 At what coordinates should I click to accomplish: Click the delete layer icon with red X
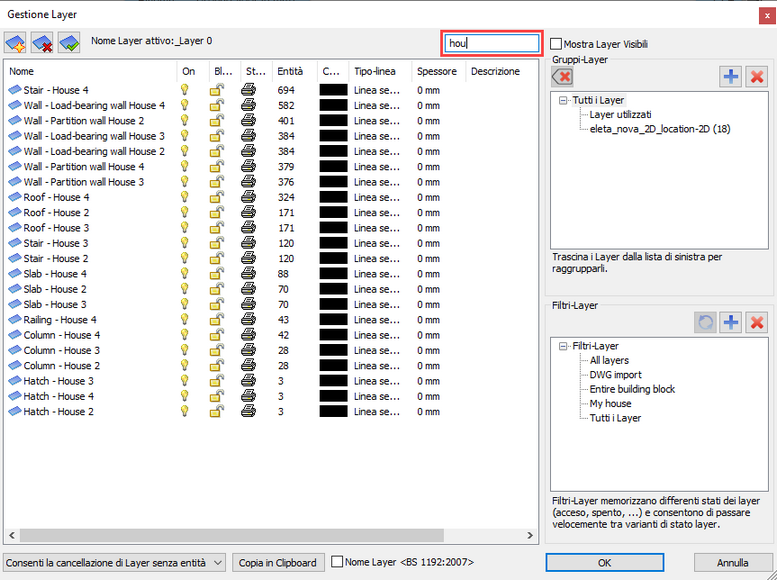coord(42,42)
